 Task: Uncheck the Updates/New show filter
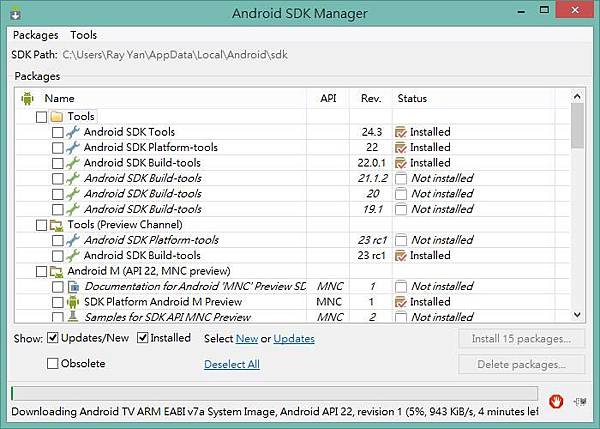(x=52, y=338)
